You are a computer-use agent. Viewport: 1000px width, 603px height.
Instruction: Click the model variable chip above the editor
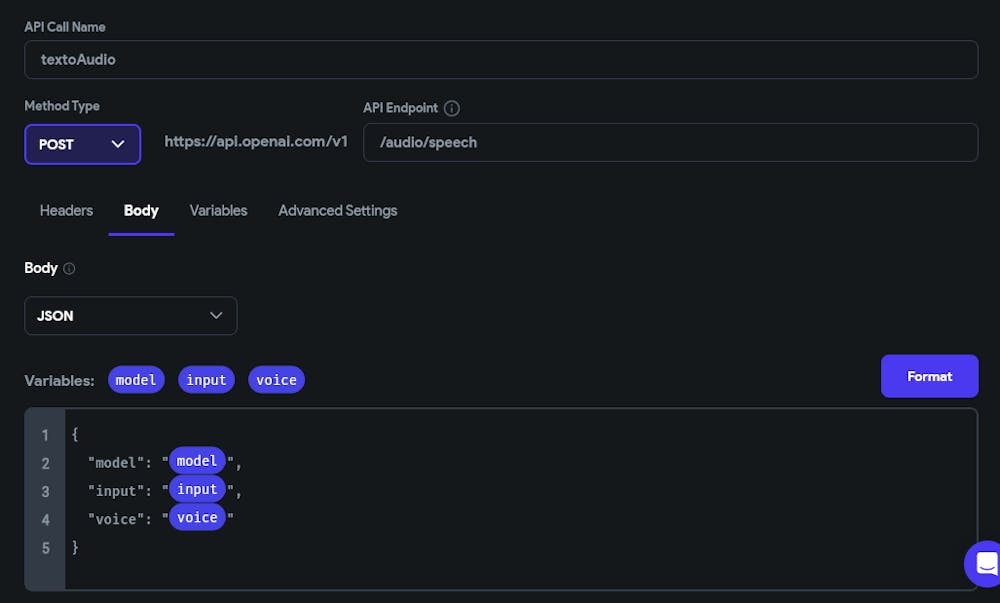pyautogui.click(x=136, y=380)
